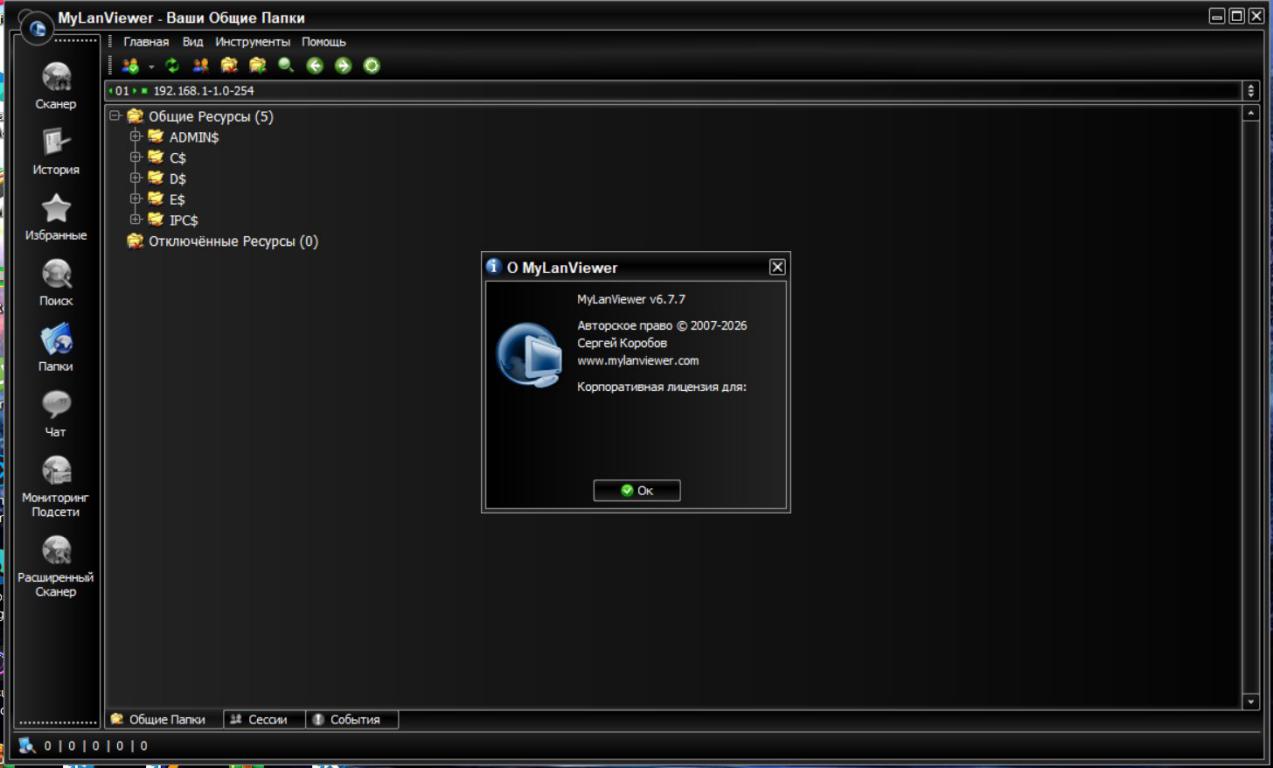This screenshot has height=768, width=1273.
Task: Collapse the Общие Ресурсы tree node
Action: click(115, 116)
